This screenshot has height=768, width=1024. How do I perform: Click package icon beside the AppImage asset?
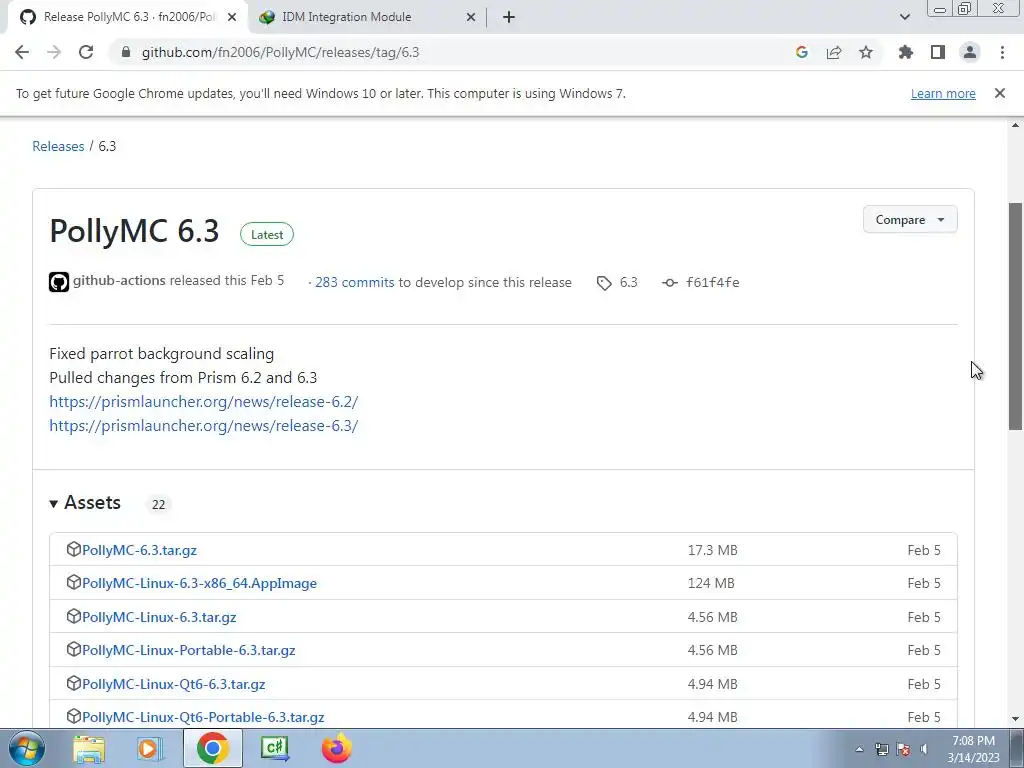[73, 582]
